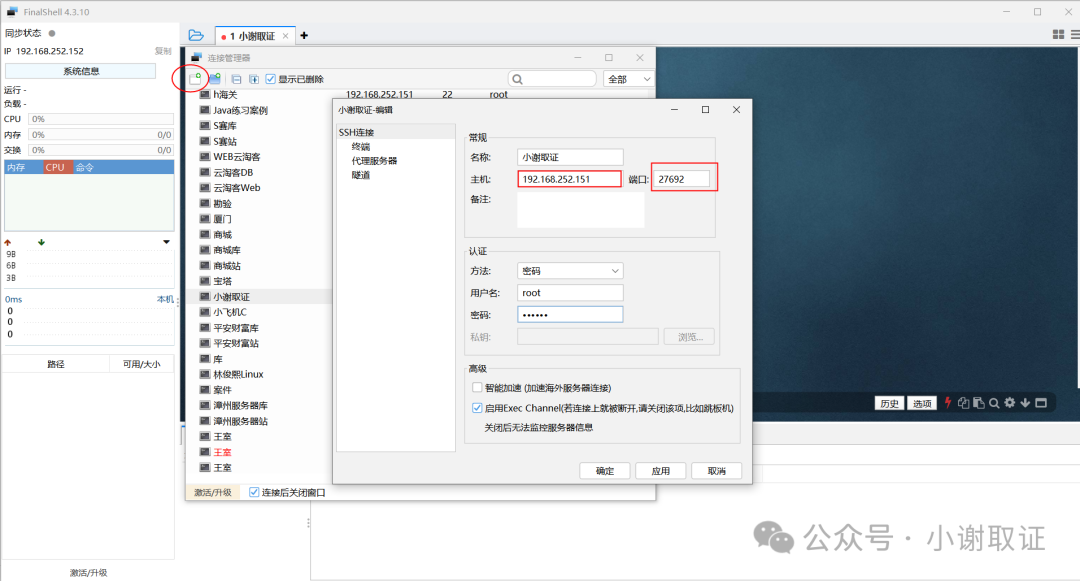Click the red lightning quick-command icon
Viewport: 1080px width, 581px height.
point(948,403)
